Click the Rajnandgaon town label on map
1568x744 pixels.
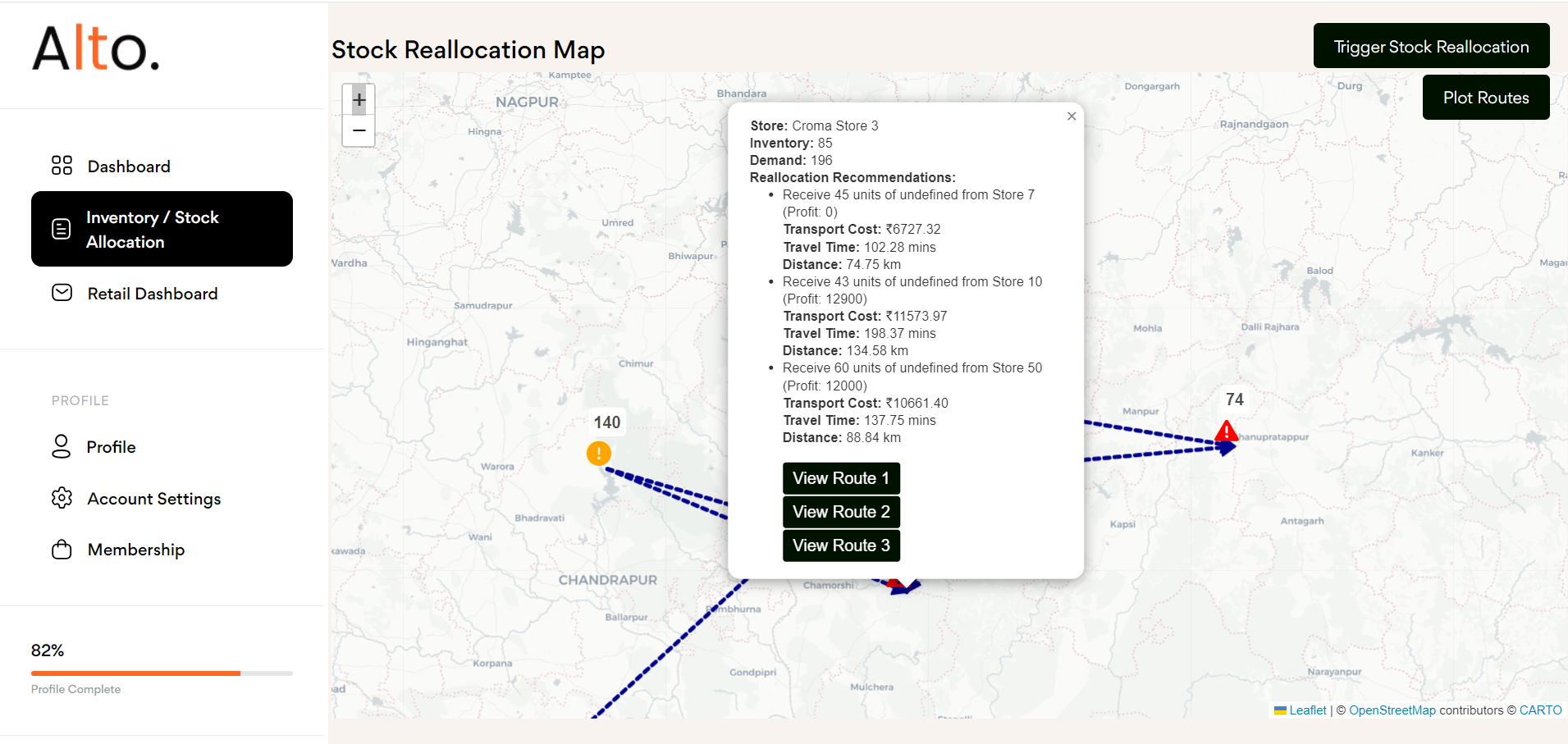[x=1254, y=124]
